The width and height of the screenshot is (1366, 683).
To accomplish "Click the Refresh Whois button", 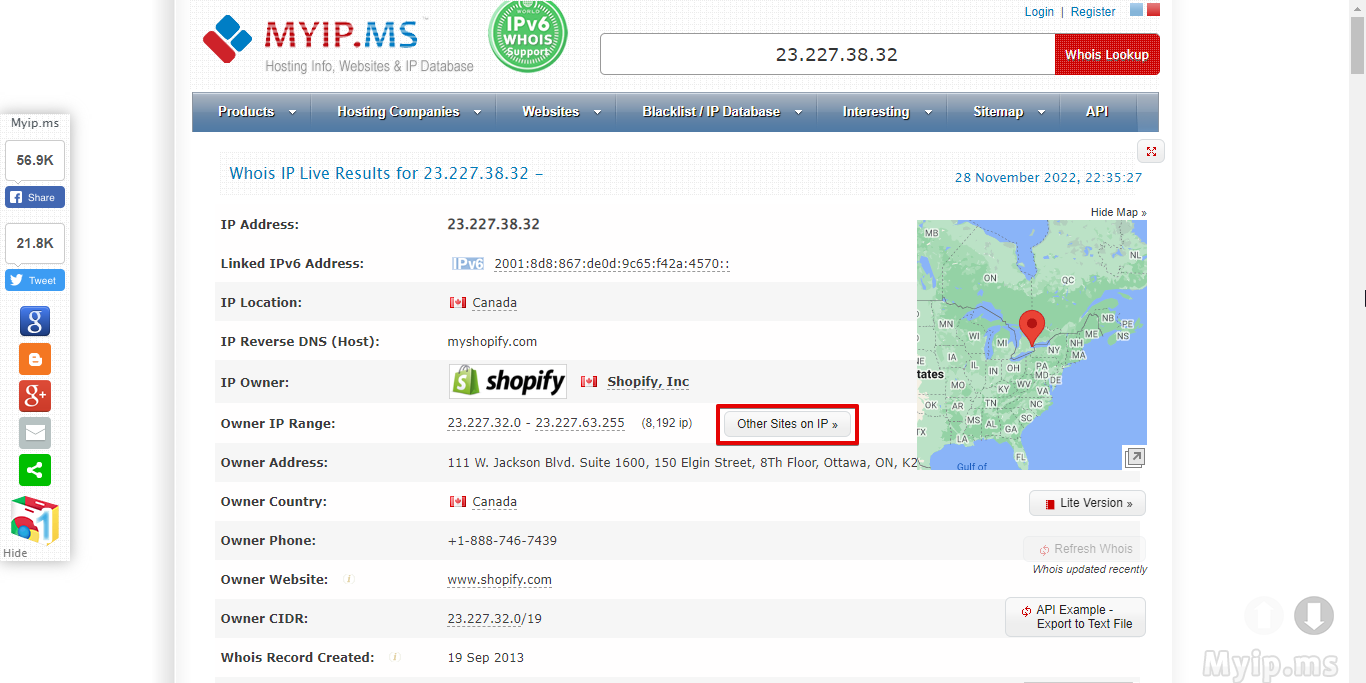I will 1084,549.
